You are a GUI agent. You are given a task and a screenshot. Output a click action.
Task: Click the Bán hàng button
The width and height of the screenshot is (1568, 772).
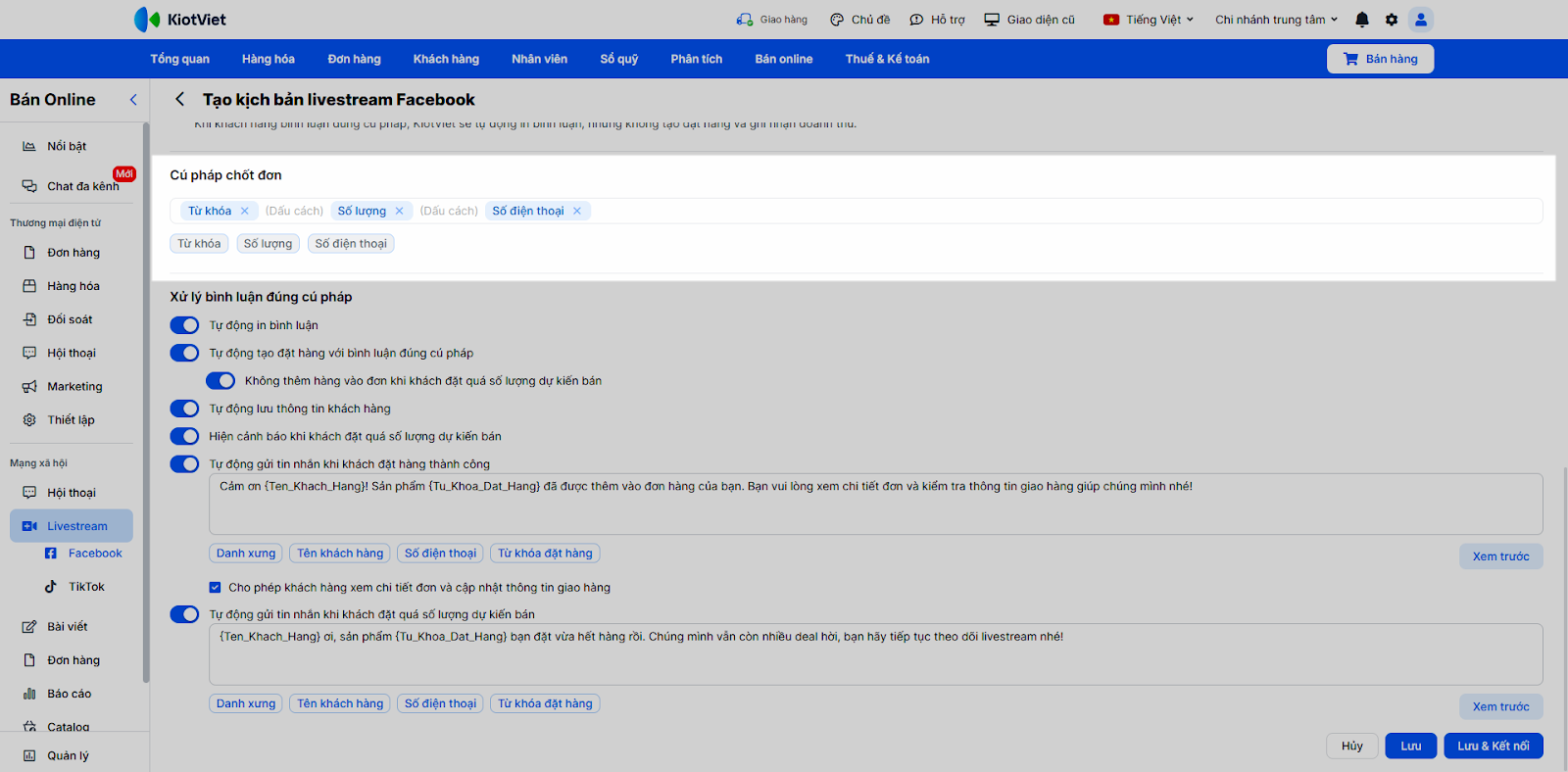pos(1380,59)
